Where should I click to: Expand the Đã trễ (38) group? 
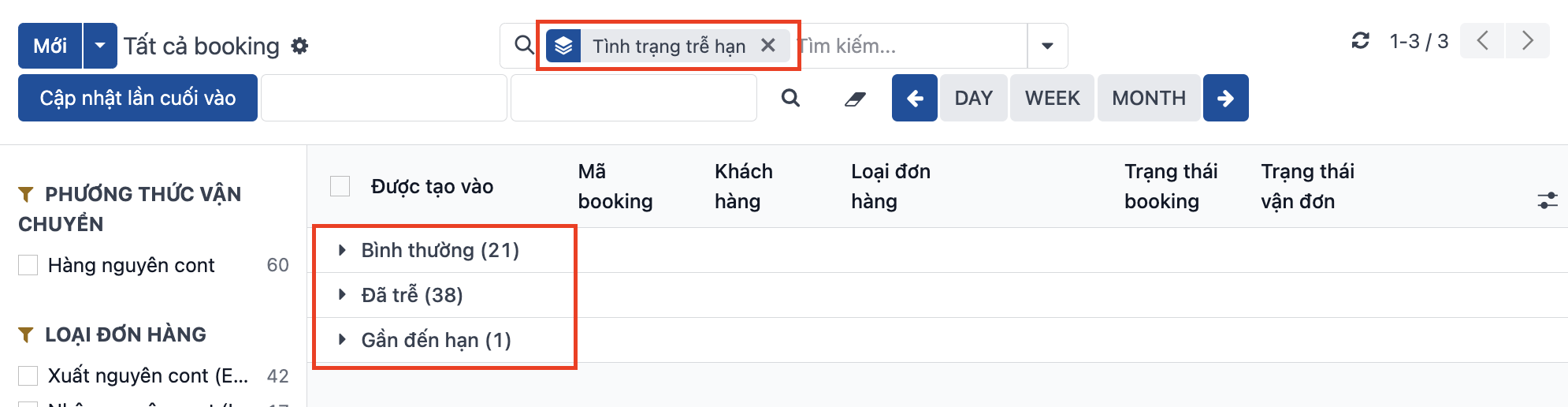pyautogui.click(x=411, y=295)
